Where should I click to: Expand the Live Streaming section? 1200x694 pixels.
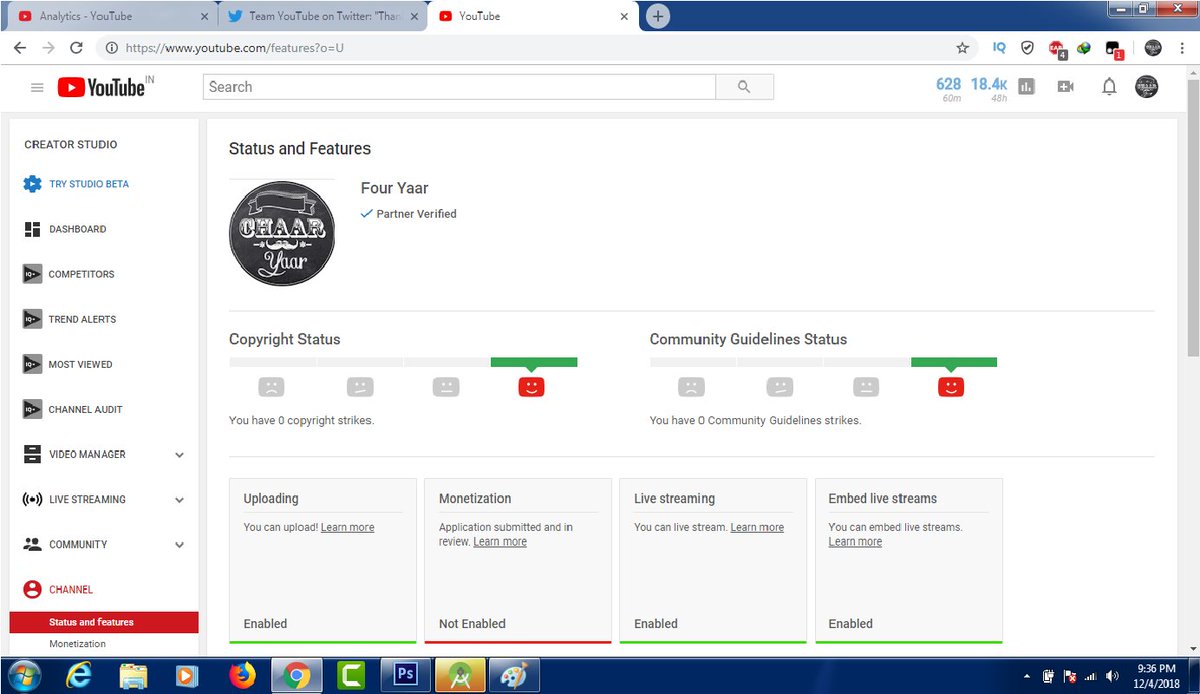point(179,500)
